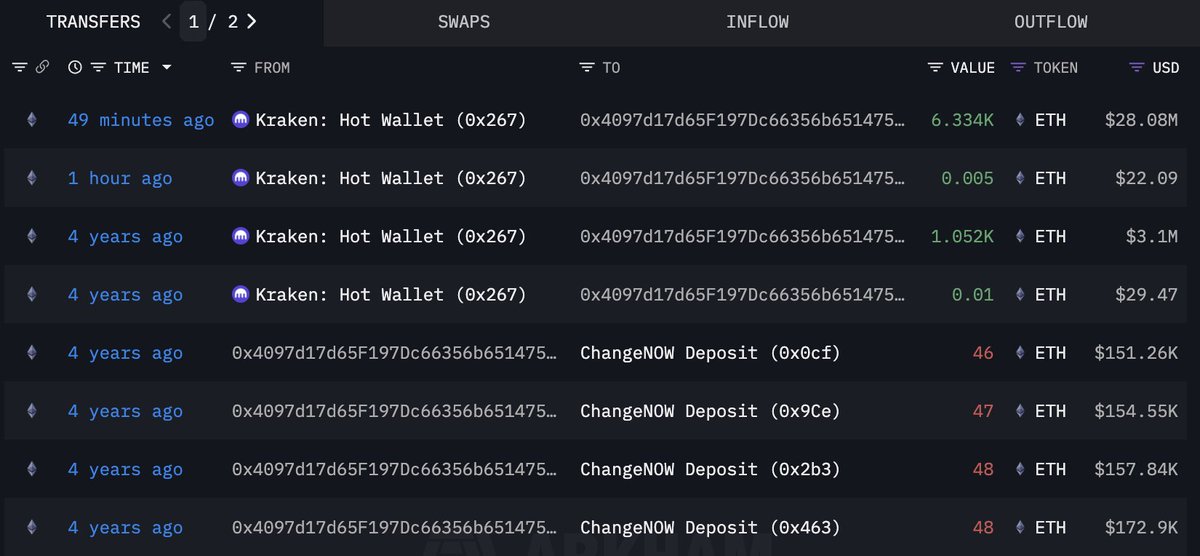Go to previous transfers page arrow

tap(167, 21)
